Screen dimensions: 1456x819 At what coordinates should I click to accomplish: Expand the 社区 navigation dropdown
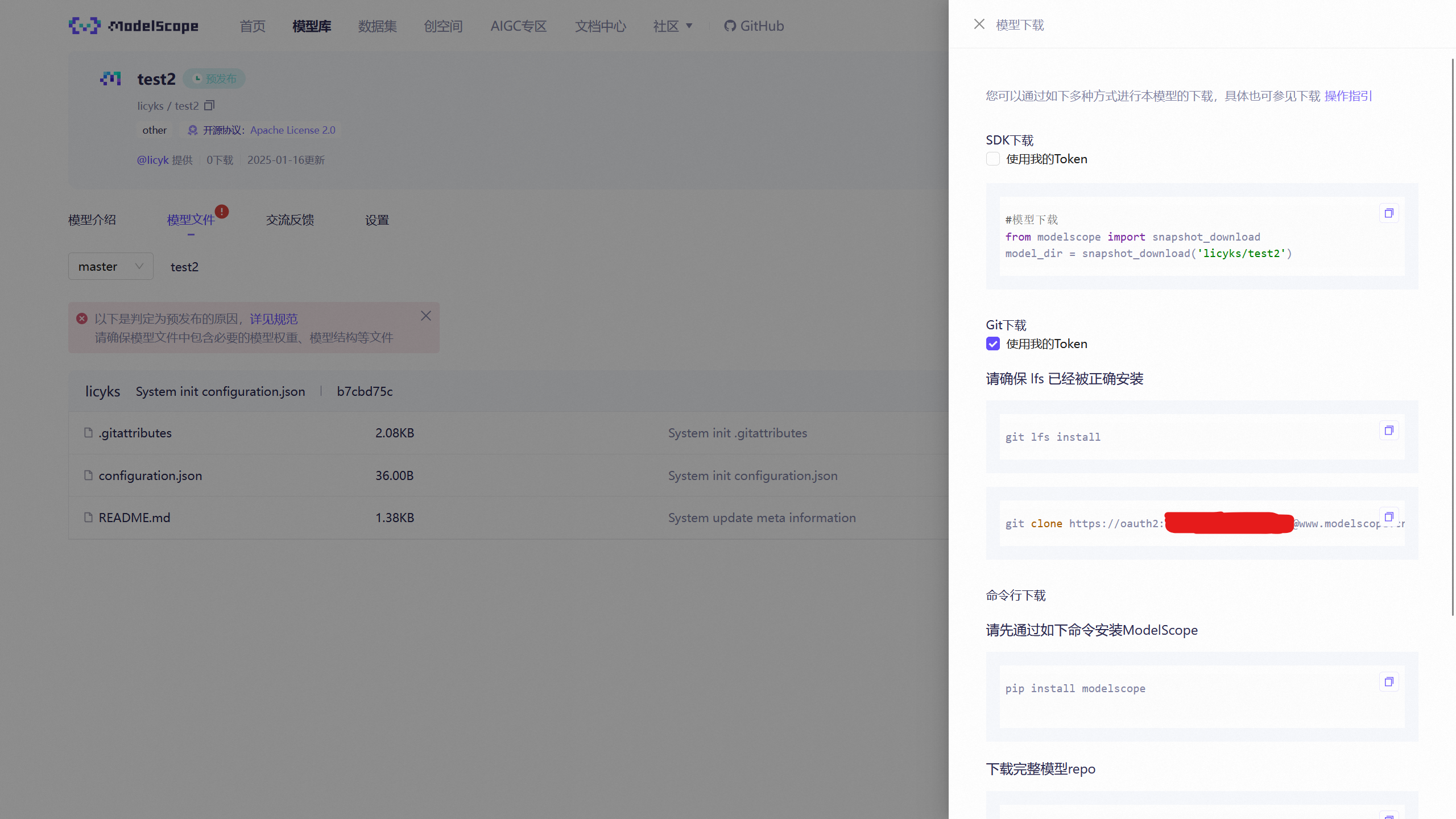[x=672, y=26]
